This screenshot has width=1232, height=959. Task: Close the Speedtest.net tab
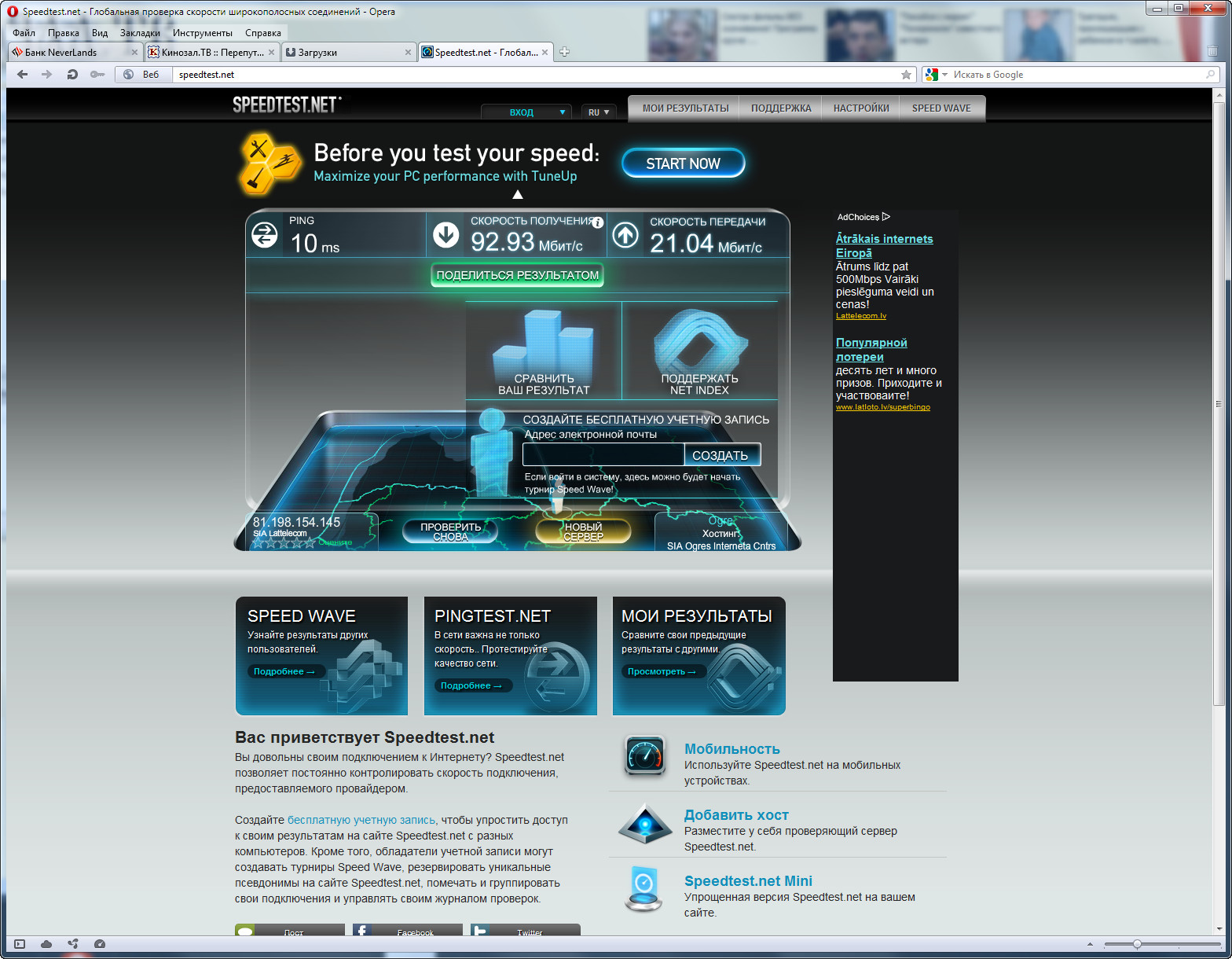pyautogui.click(x=544, y=53)
